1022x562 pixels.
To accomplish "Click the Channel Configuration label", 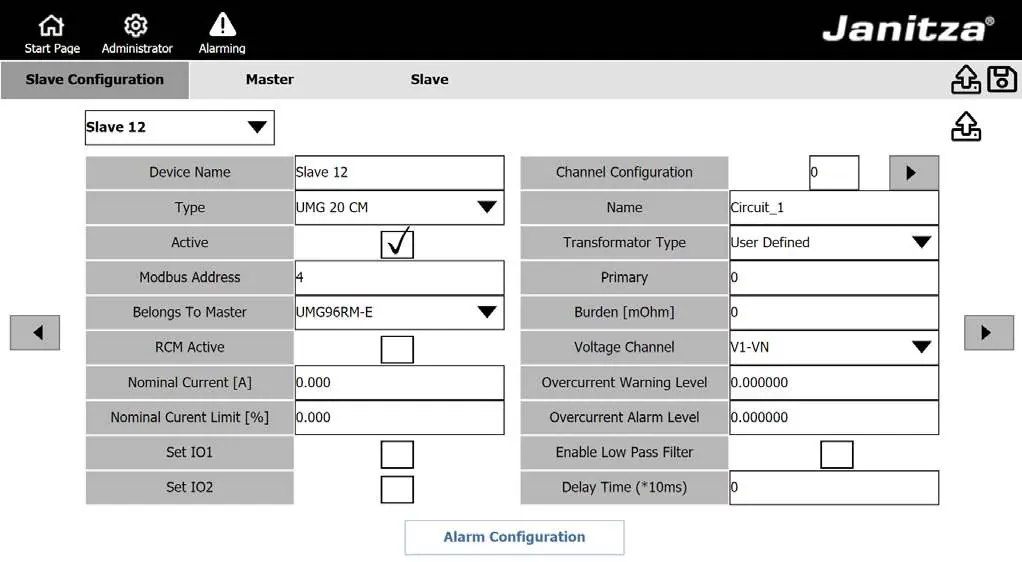I will click(x=624, y=172).
